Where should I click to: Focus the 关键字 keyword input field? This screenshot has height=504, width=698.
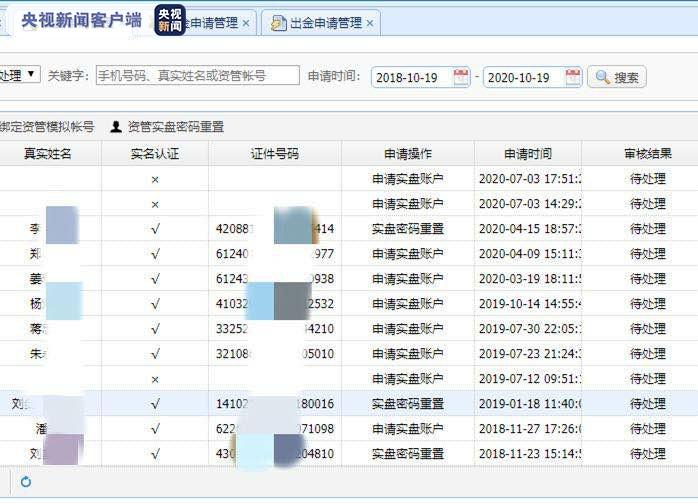click(197, 76)
